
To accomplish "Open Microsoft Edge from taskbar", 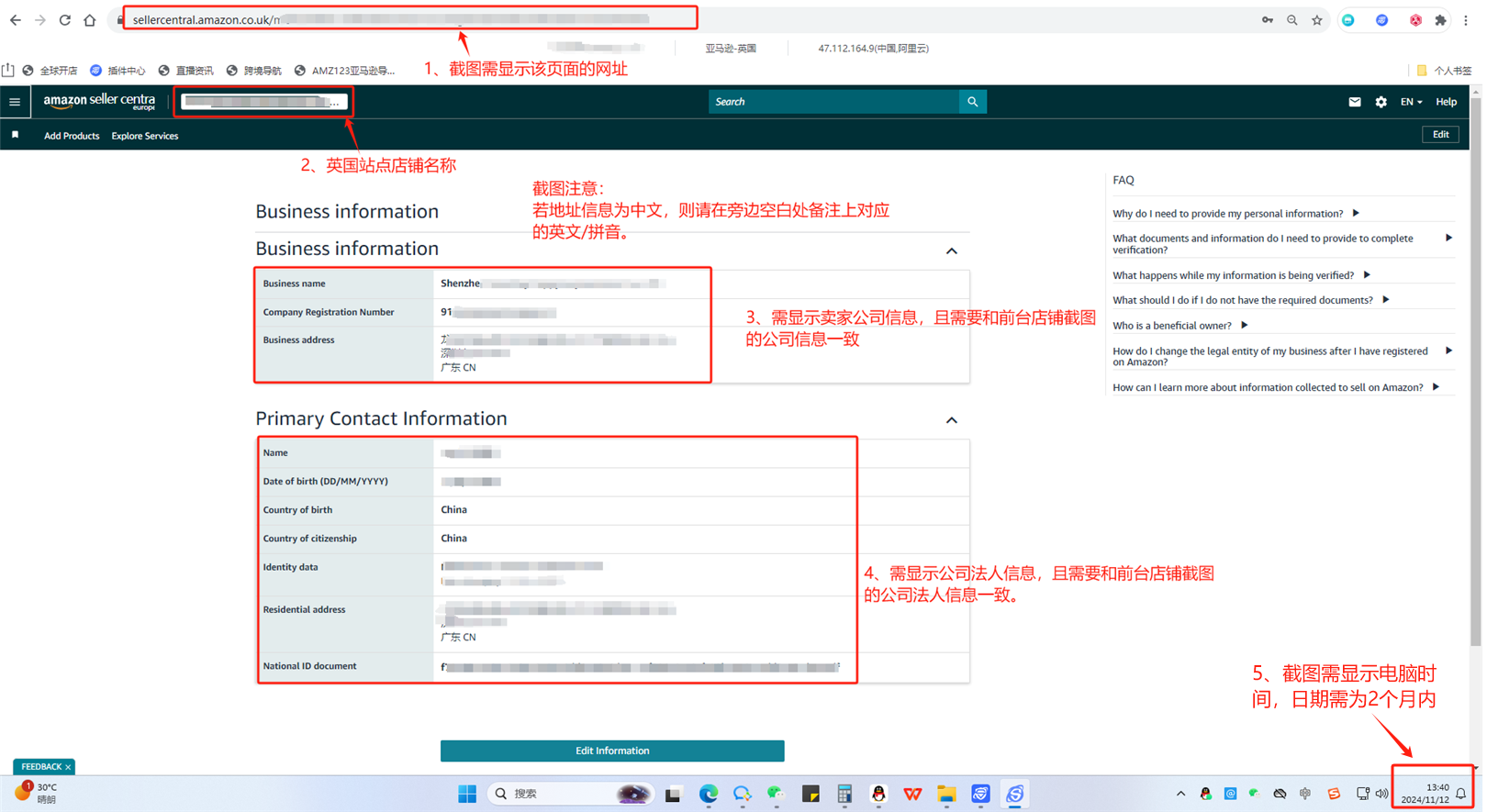I will tap(708, 794).
